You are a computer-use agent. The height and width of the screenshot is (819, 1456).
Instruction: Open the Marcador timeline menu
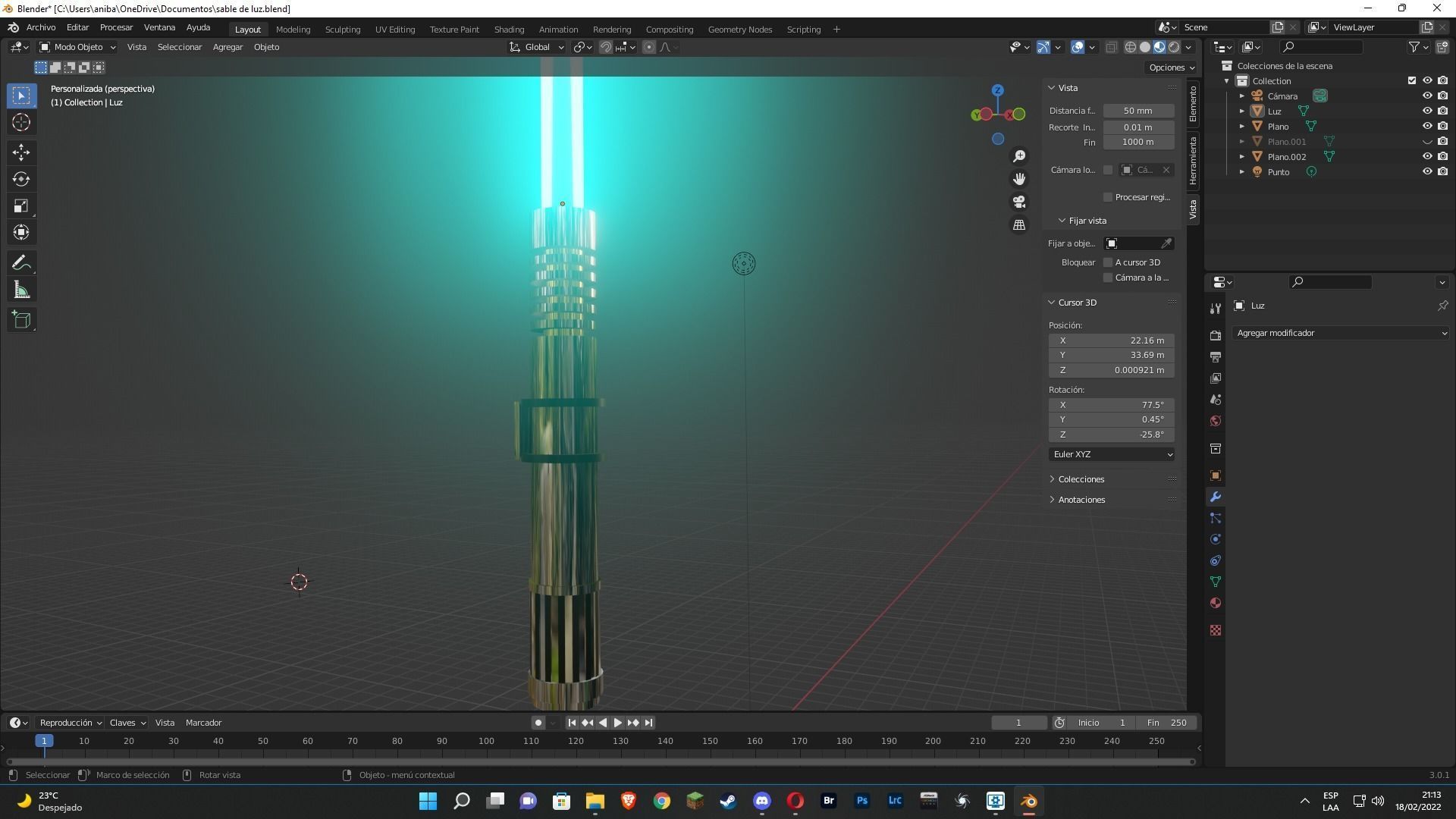click(x=203, y=723)
